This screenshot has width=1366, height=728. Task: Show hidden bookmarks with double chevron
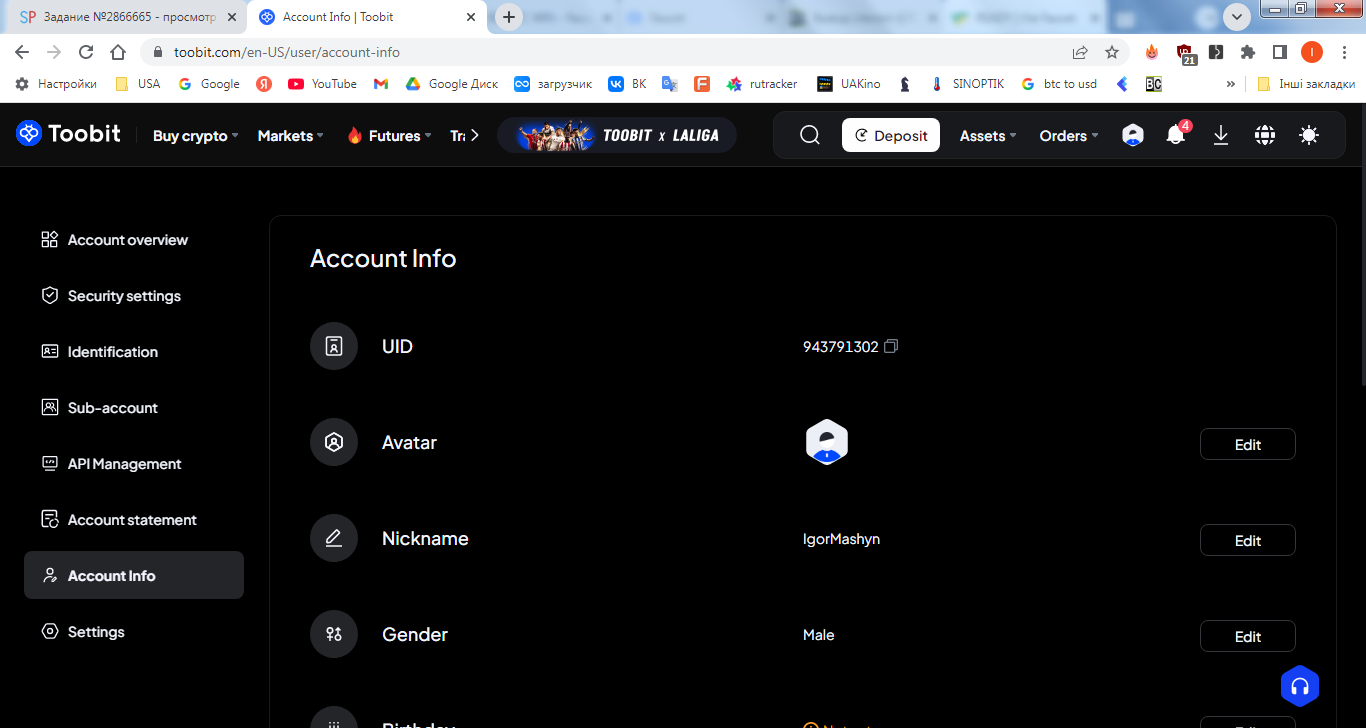1231,84
